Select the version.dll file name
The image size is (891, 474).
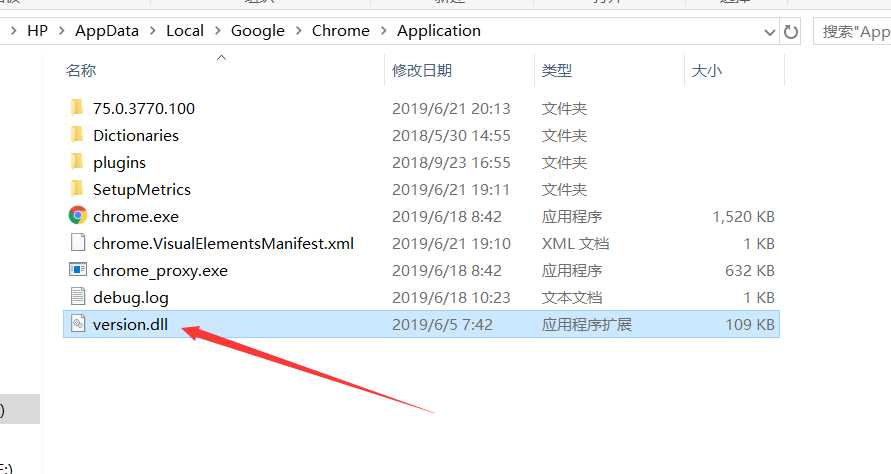[130, 325]
